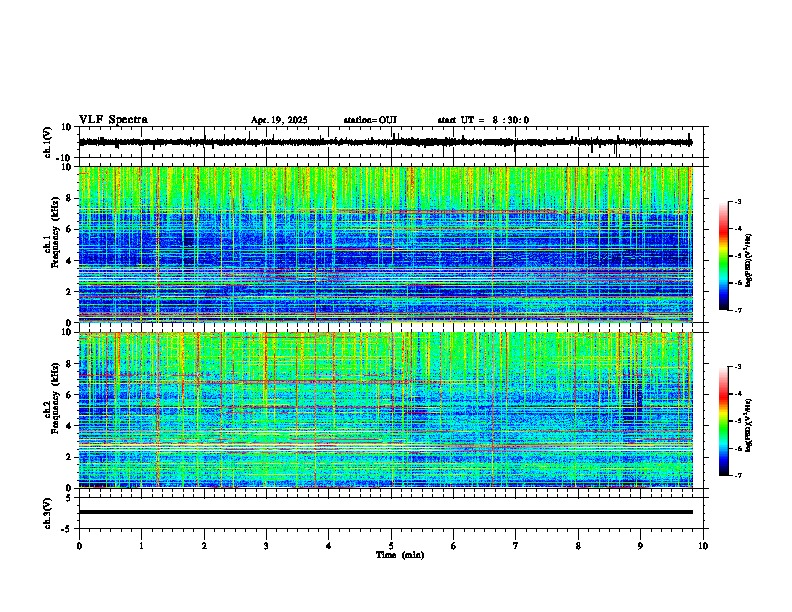The width and height of the screenshot is (792, 612).
Task: Click the "-3" label on ch.1 color bar
Action: point(737,202)
